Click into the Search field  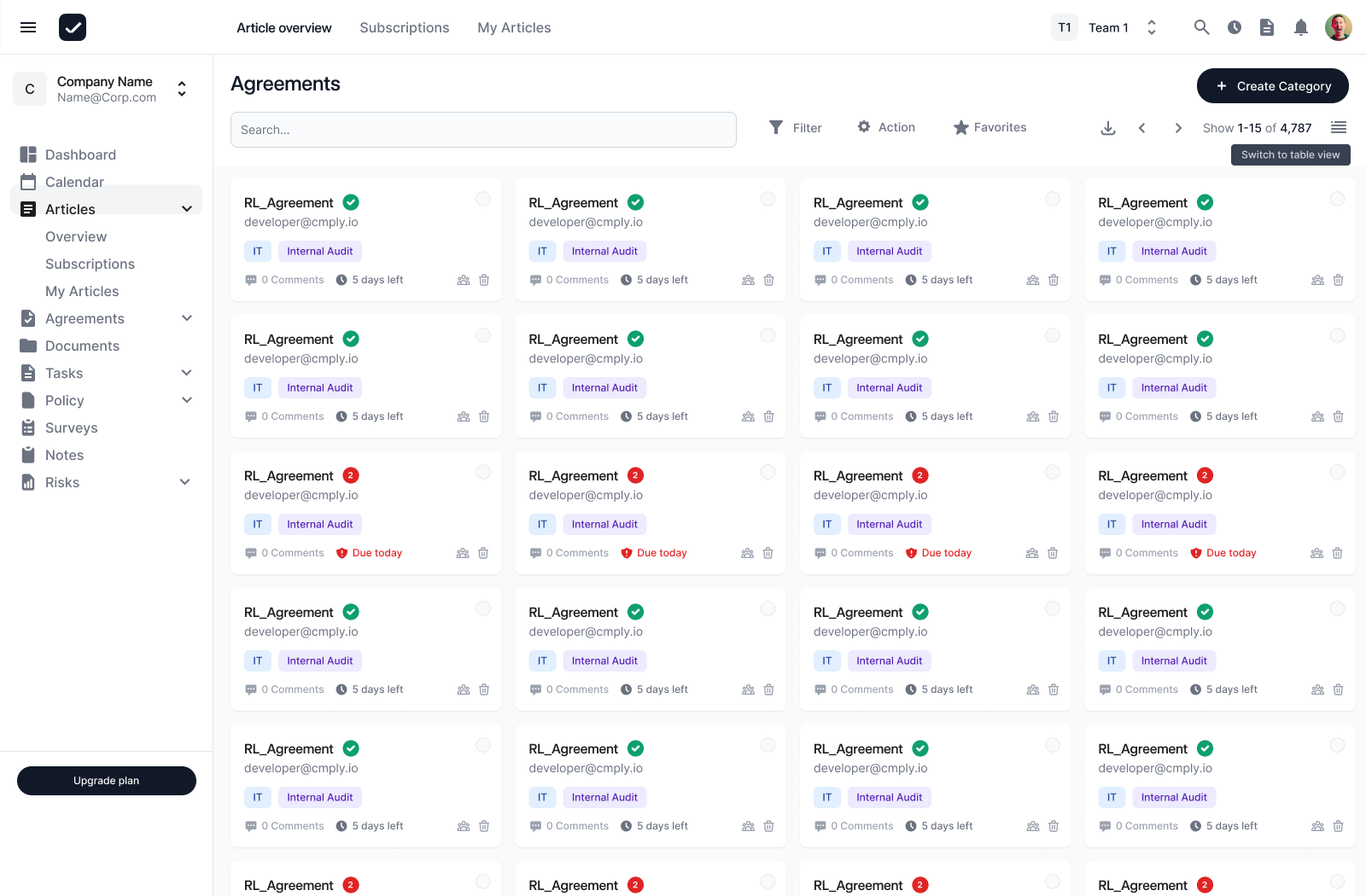coord(483,130)
